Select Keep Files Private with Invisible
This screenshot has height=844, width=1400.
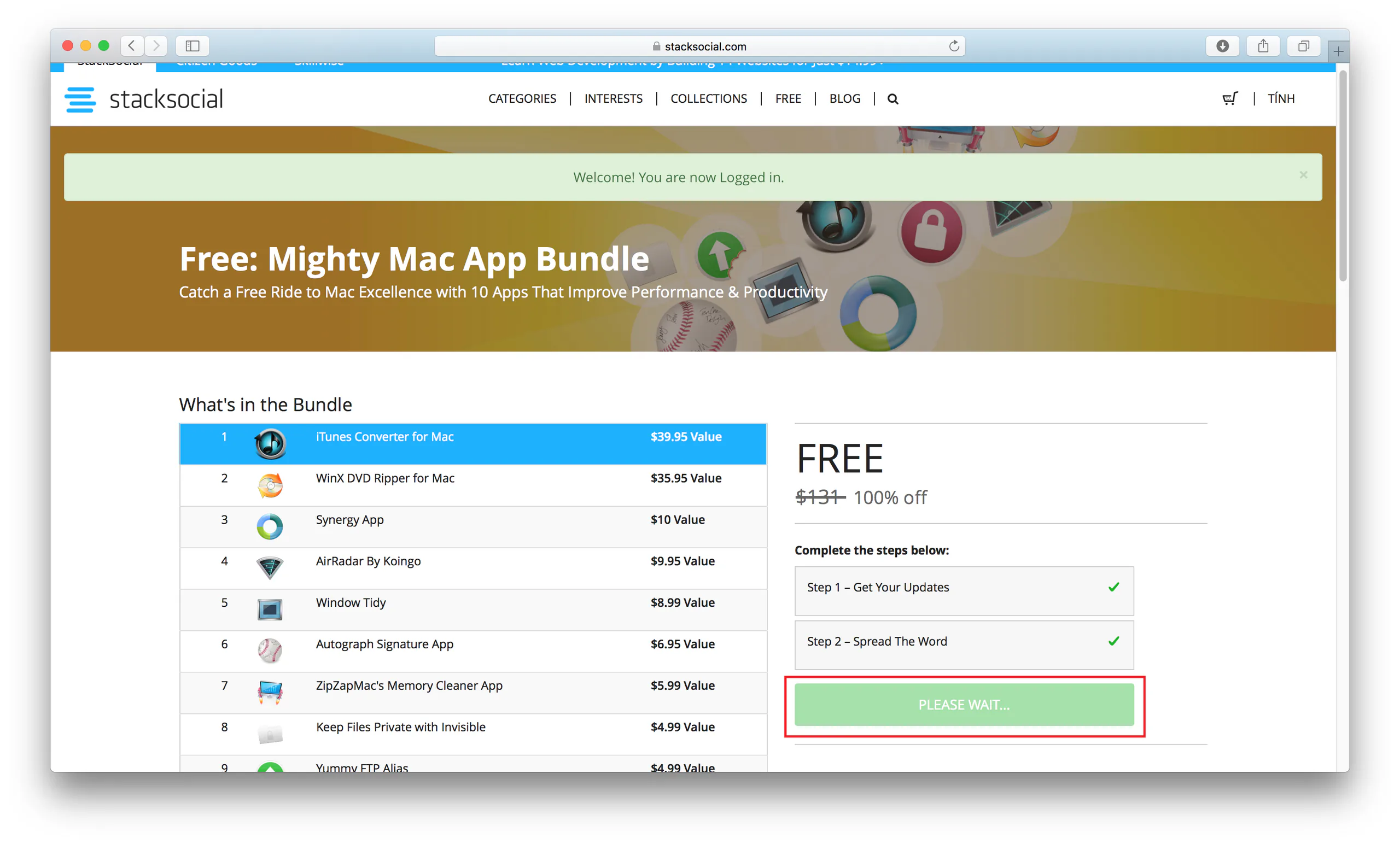tap(472, 734)
